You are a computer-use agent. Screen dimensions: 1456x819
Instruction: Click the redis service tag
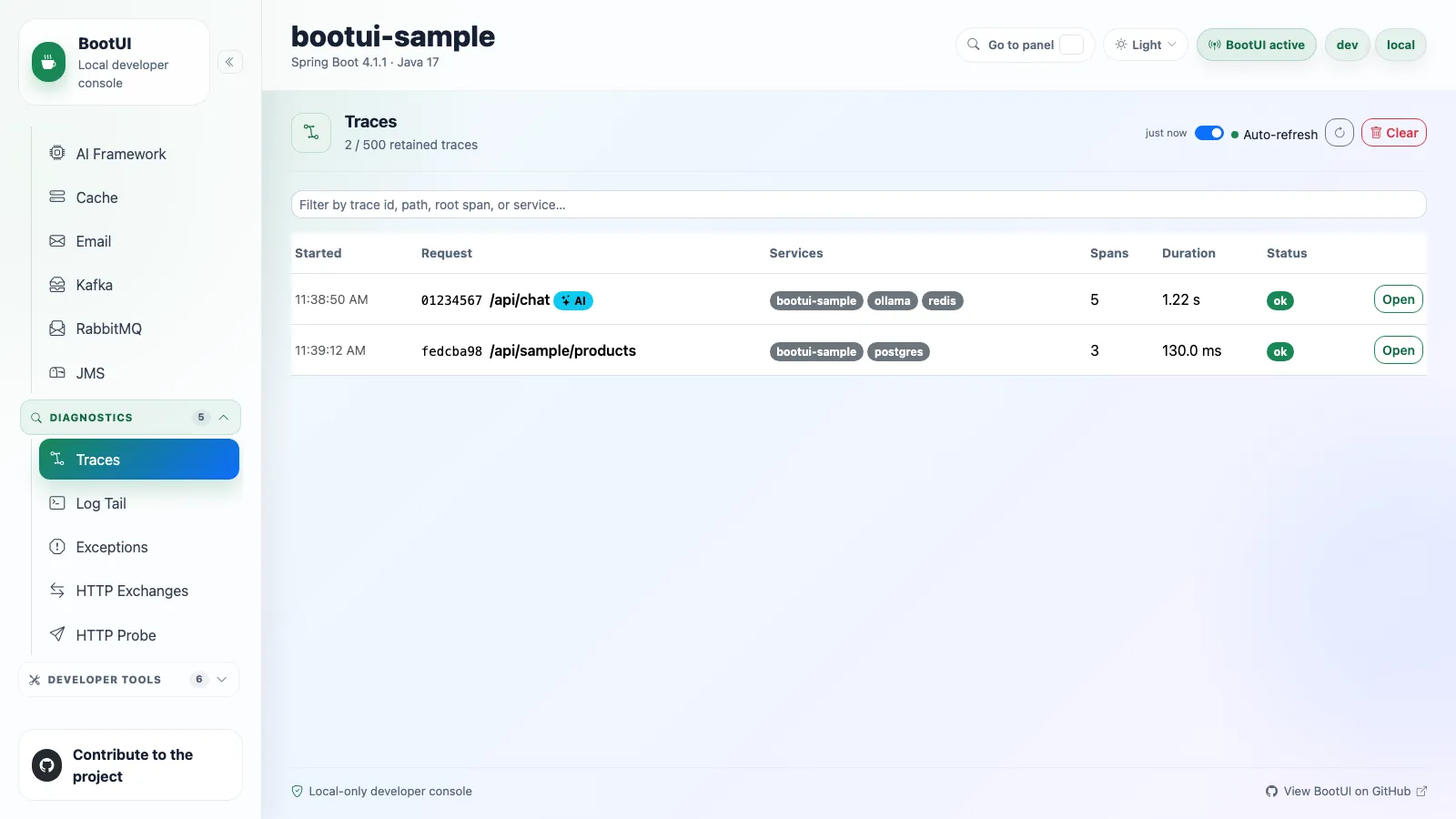[x=942, y=301]
